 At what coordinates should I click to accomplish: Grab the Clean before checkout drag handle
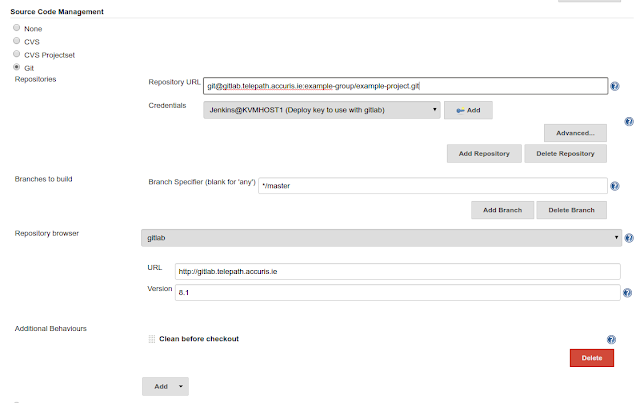pos(152,339)
